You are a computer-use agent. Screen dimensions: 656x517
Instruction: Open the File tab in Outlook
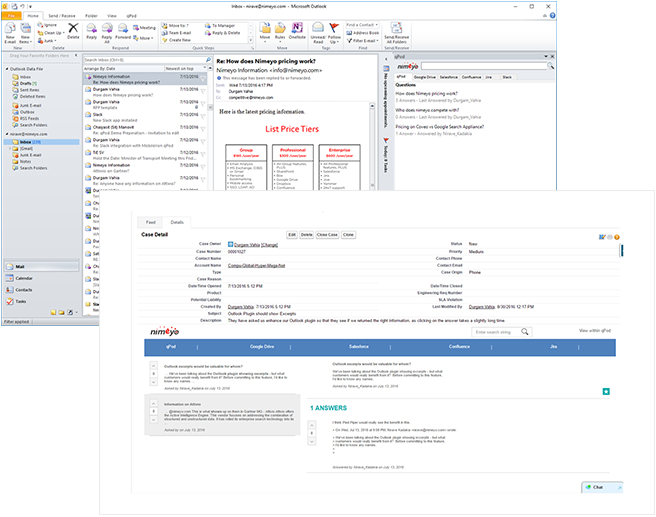tap(12, 15)
